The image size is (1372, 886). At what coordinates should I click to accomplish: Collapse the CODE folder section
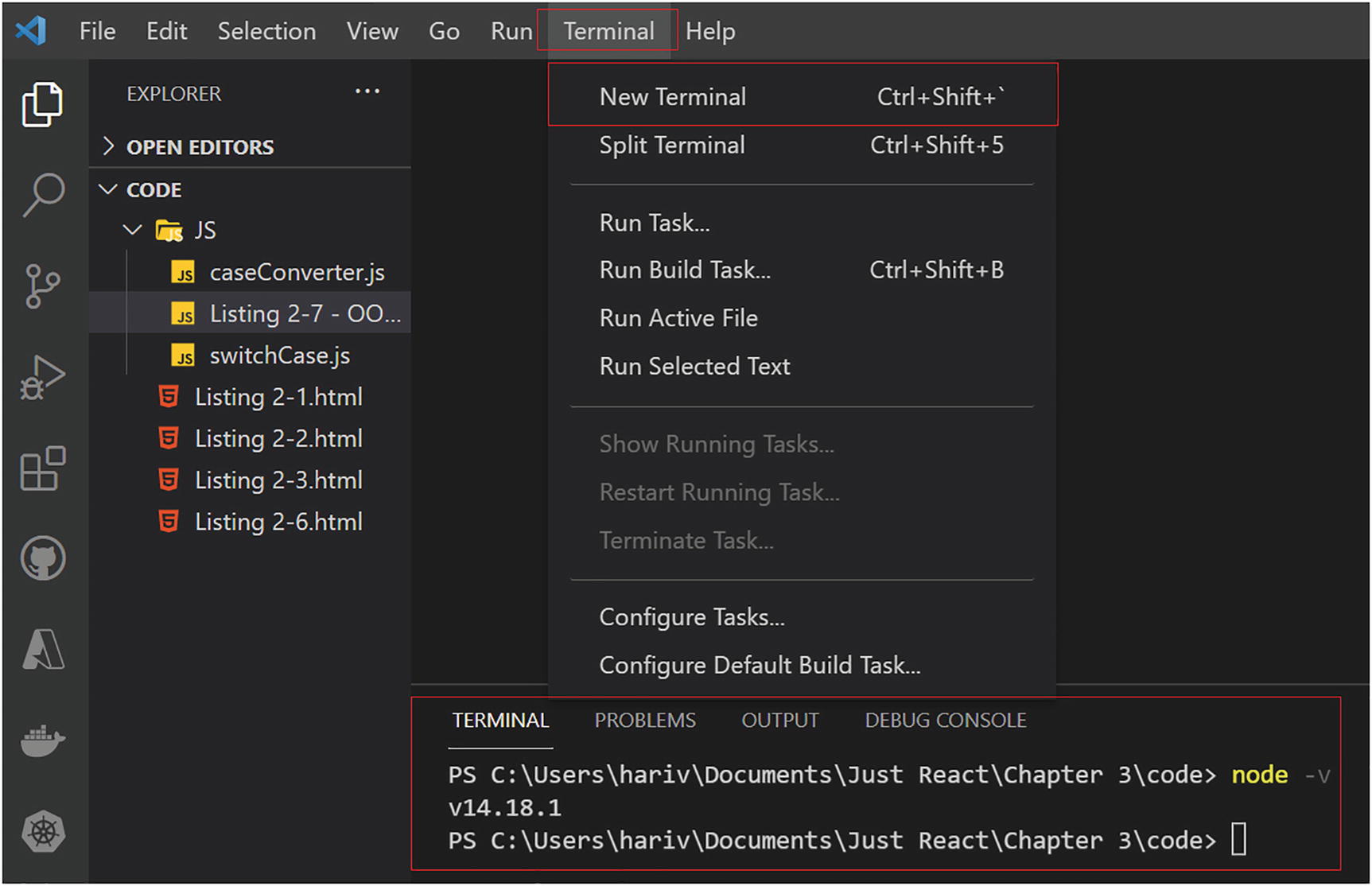[154, 190]
